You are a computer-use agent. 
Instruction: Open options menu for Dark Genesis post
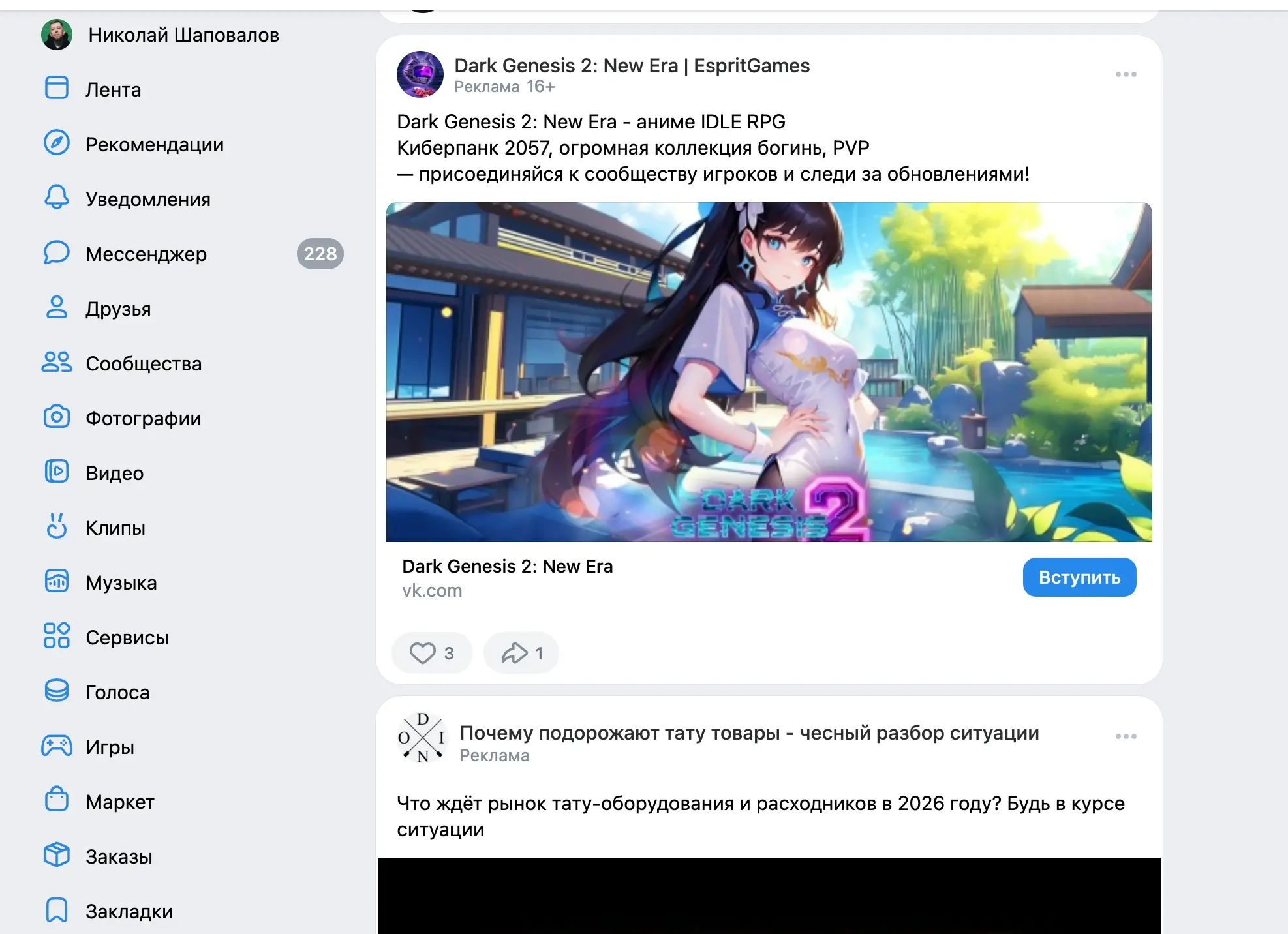1126,74
